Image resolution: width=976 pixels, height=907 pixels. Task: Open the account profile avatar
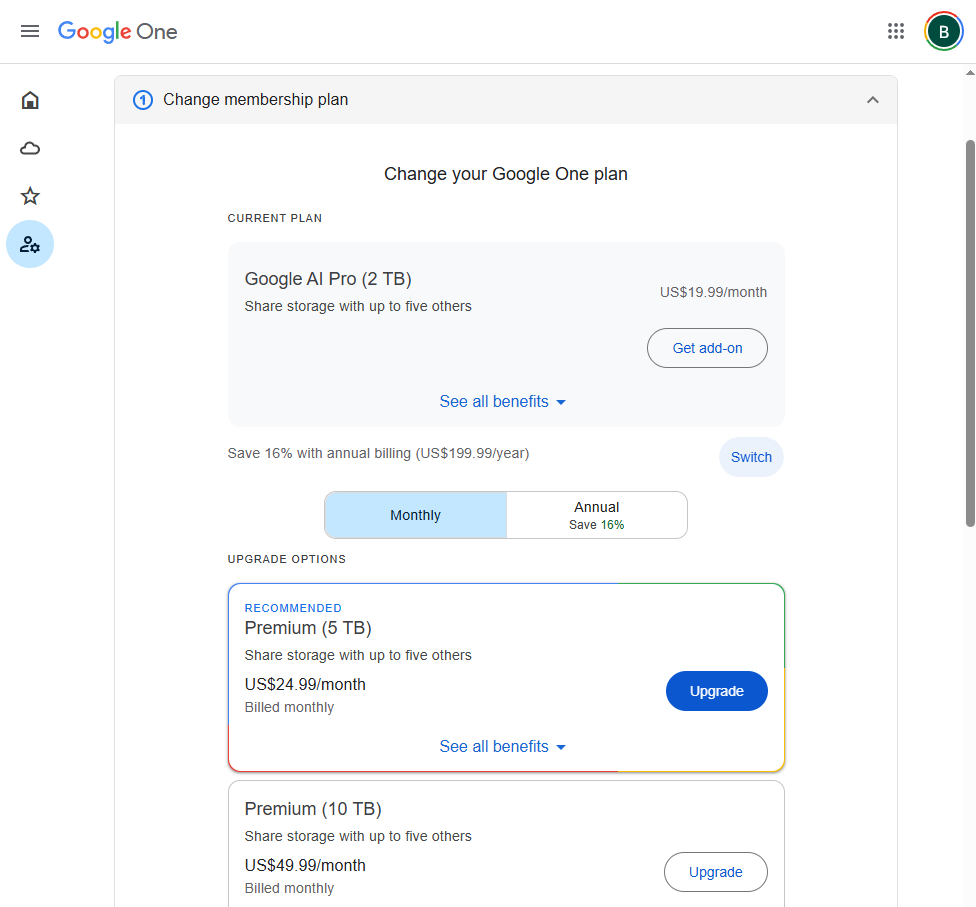[x=943, y=31]
